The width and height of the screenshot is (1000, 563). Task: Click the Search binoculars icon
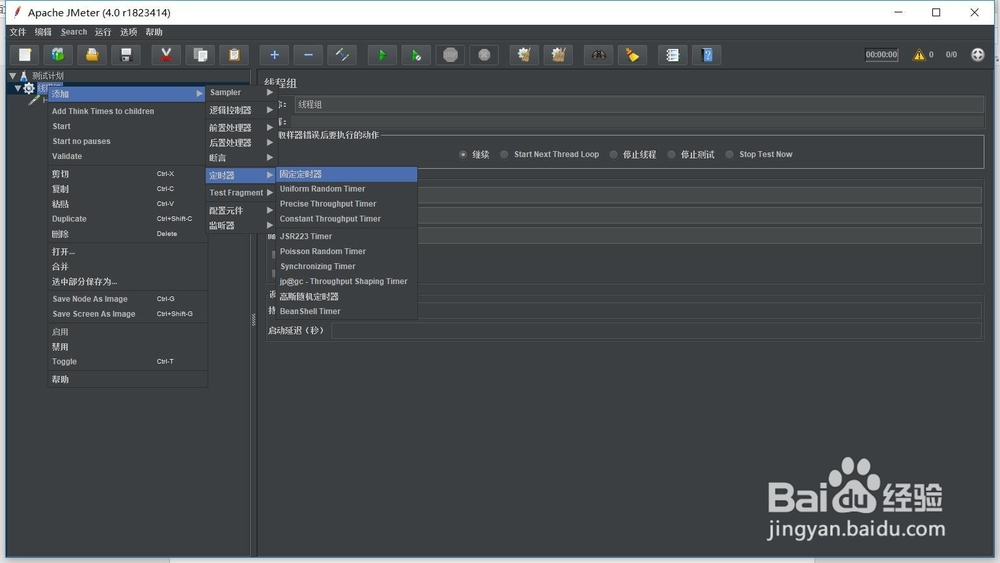598,55
